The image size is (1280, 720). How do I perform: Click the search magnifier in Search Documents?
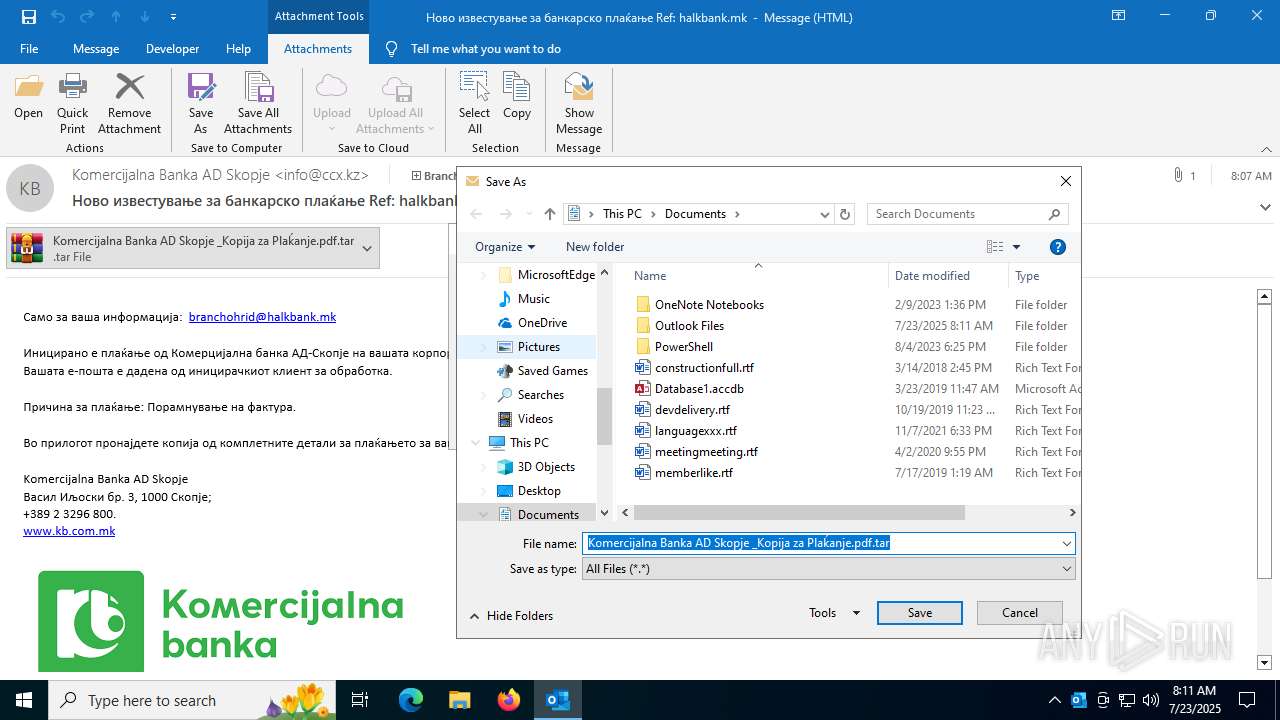coord(1054,214)
